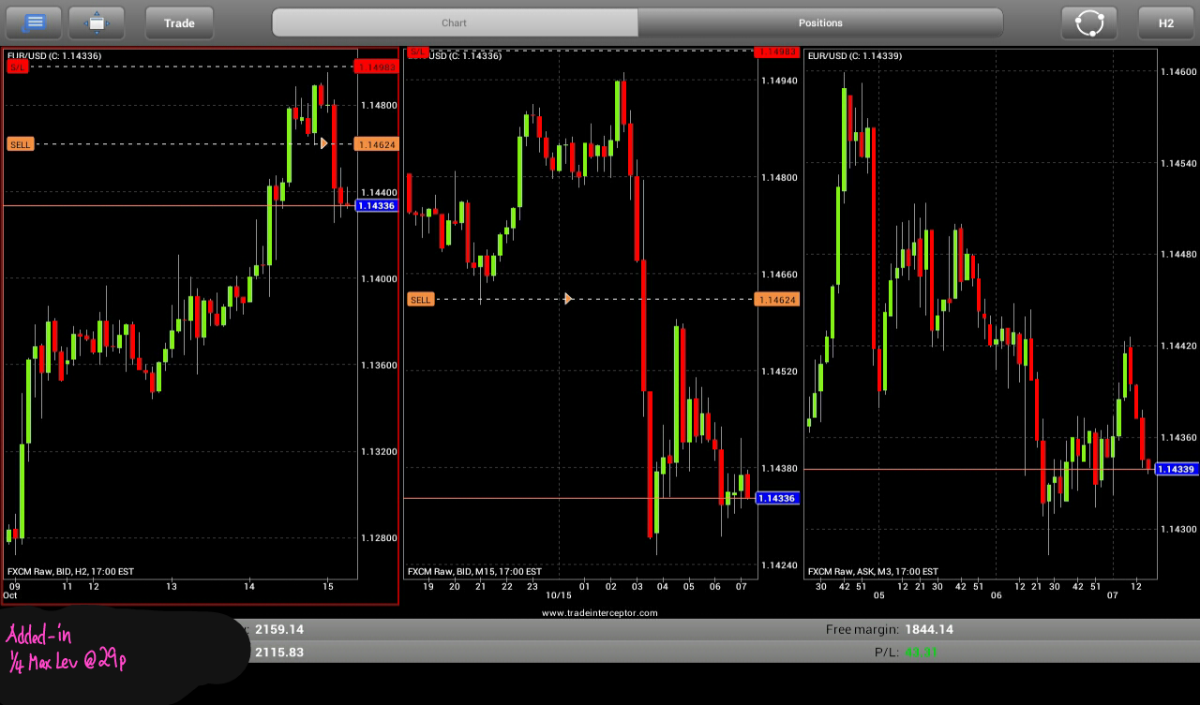The image size is (1200, 705).
Task: Select the blue 1.14336 price label on M15 chart
Action: click(x=777, y=498)
